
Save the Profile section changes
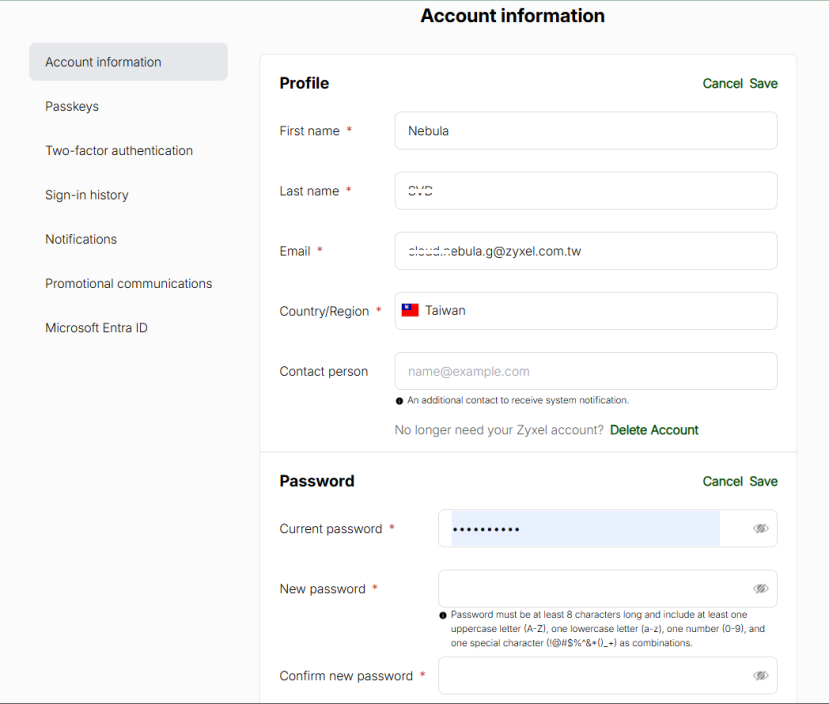(763, 84)
